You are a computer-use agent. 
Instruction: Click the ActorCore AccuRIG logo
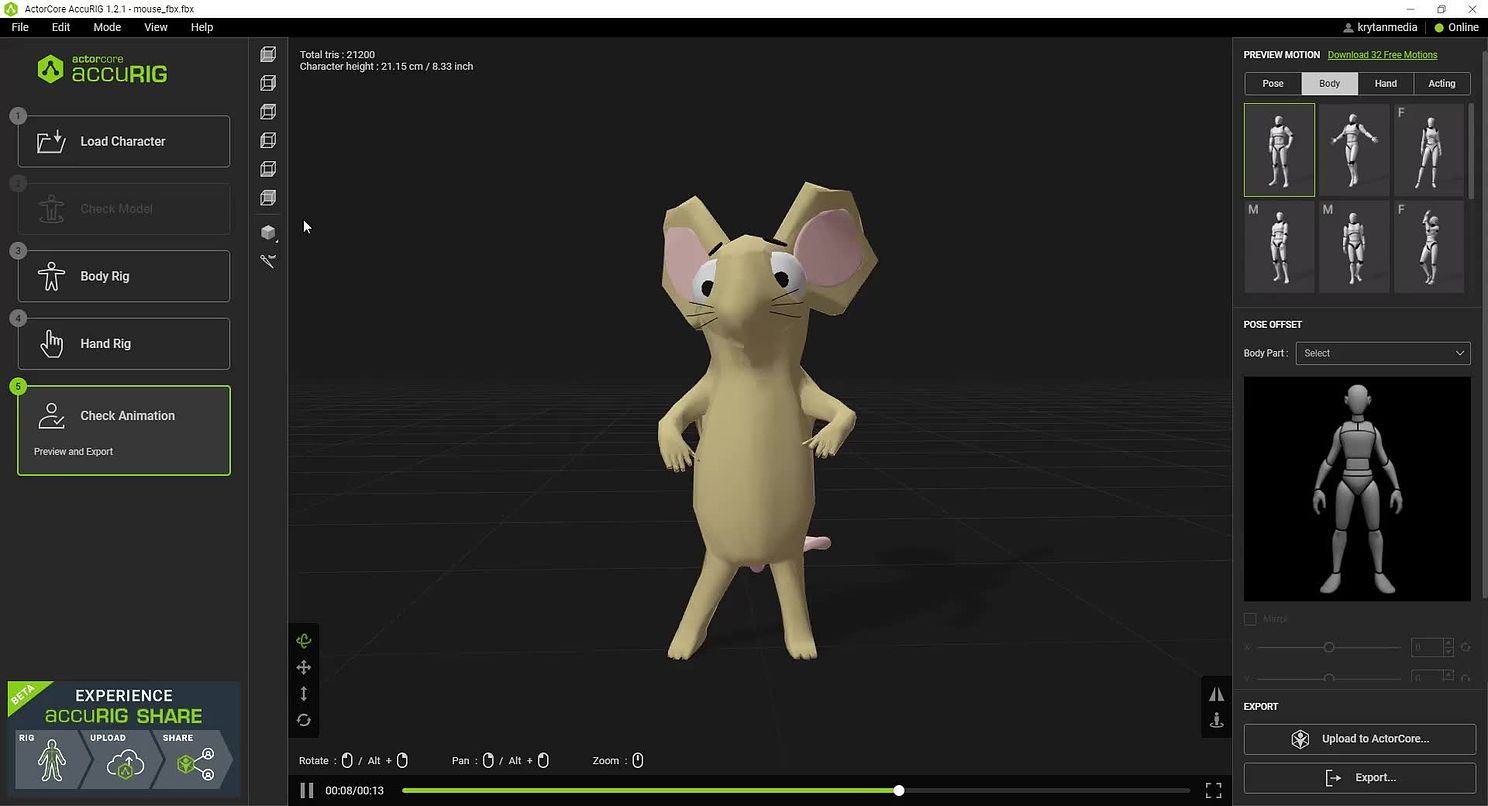point(102,68)
